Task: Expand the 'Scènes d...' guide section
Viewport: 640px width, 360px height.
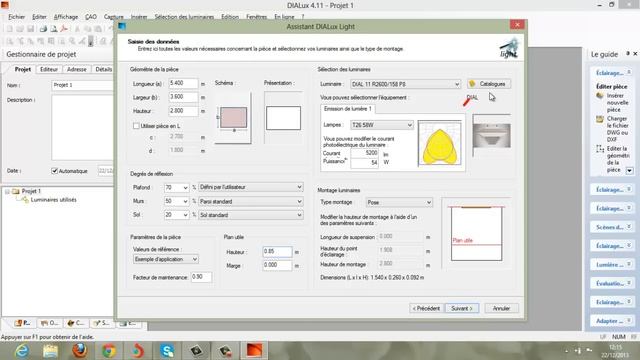Action: coord(612,227)
